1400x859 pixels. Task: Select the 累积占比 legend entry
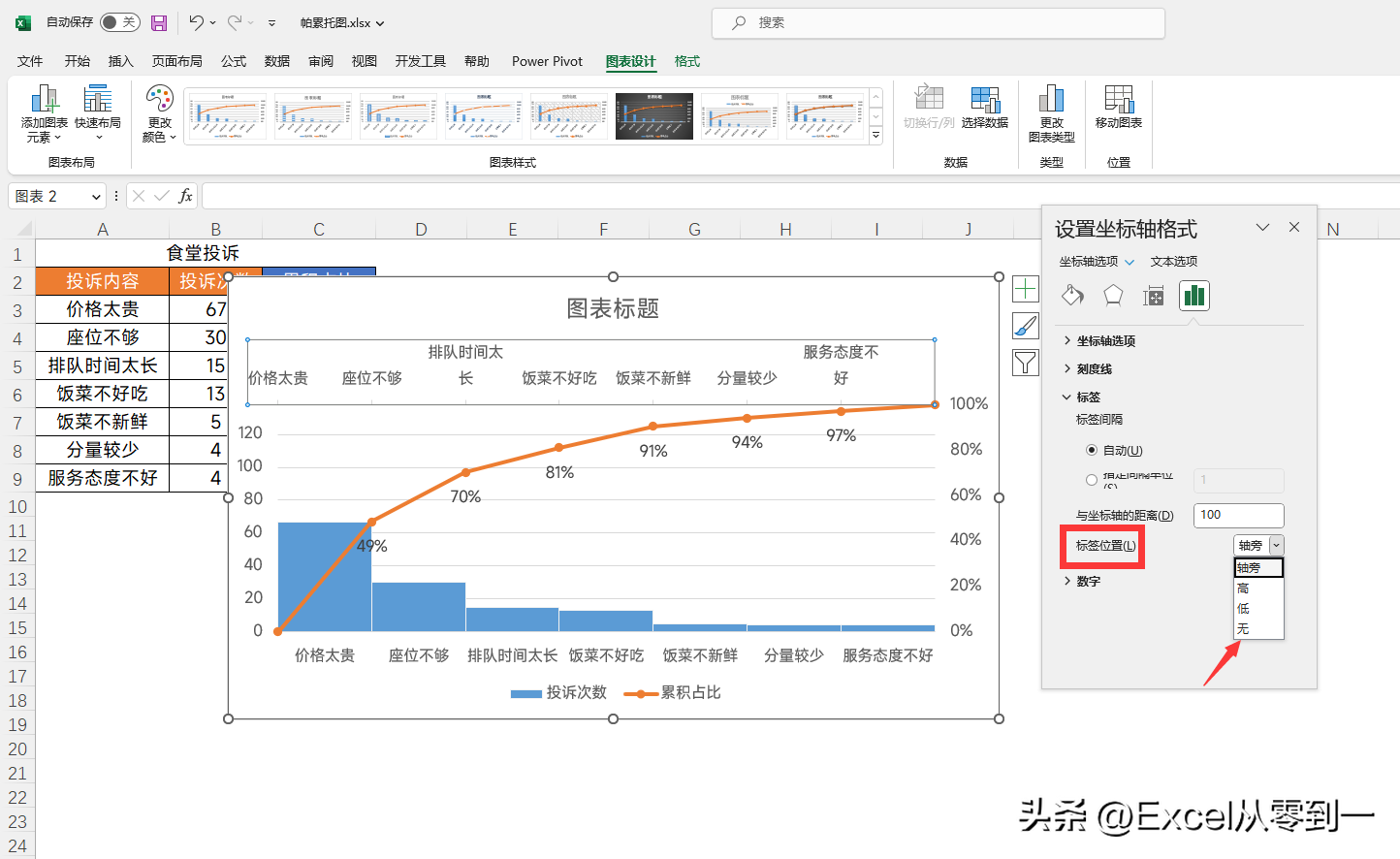673,692
